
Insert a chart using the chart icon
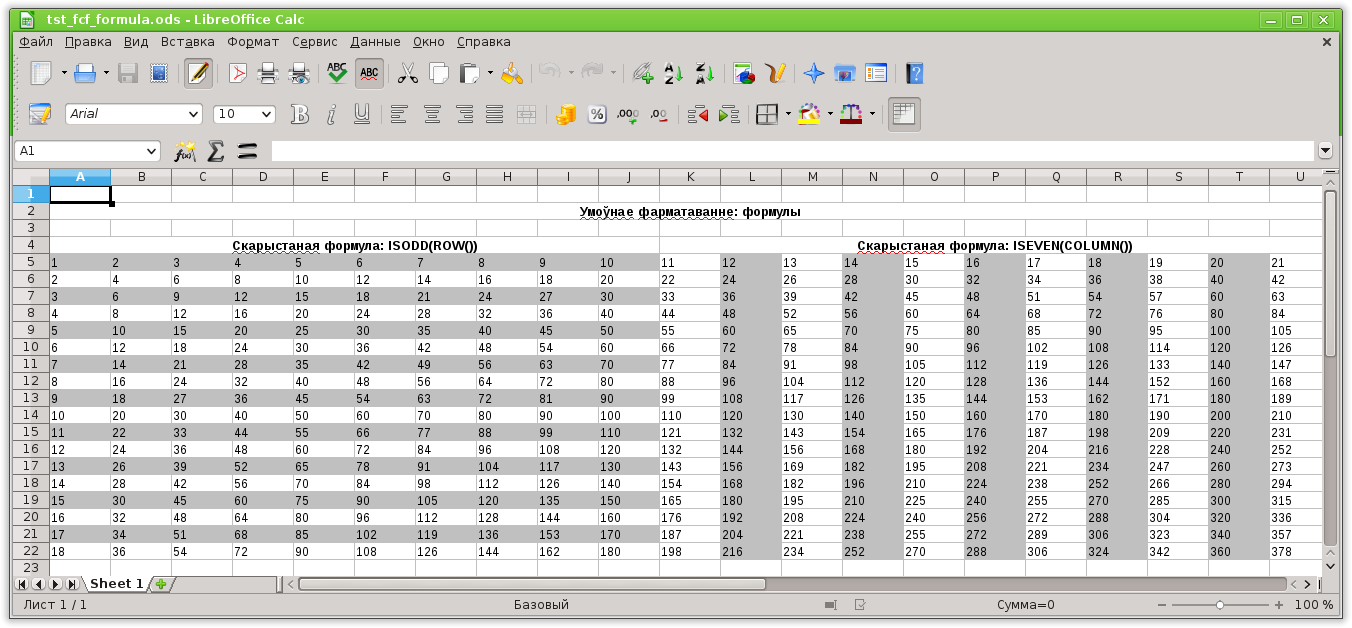(x=744, y=73)
